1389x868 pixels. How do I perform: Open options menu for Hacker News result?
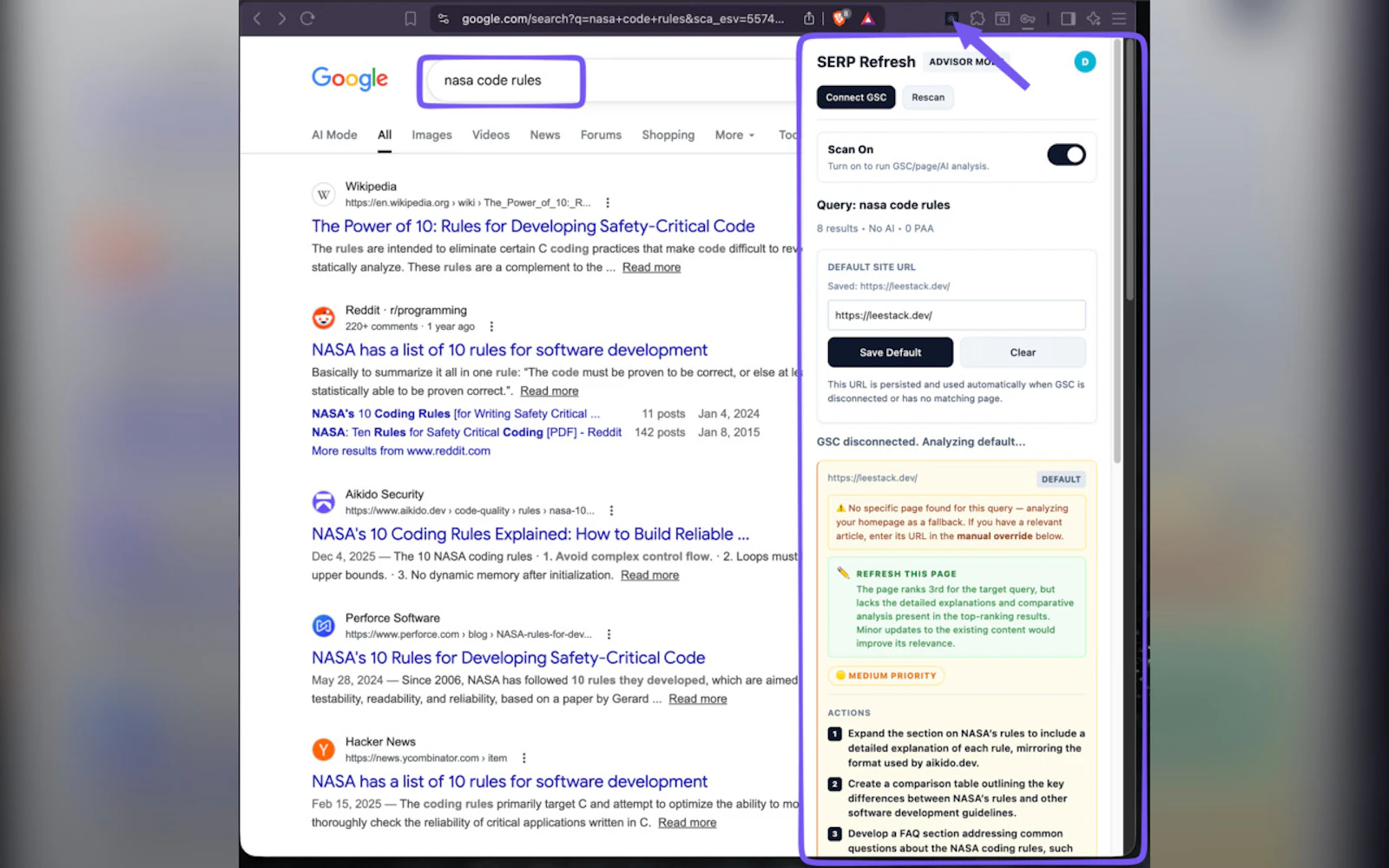click(523, 758)
